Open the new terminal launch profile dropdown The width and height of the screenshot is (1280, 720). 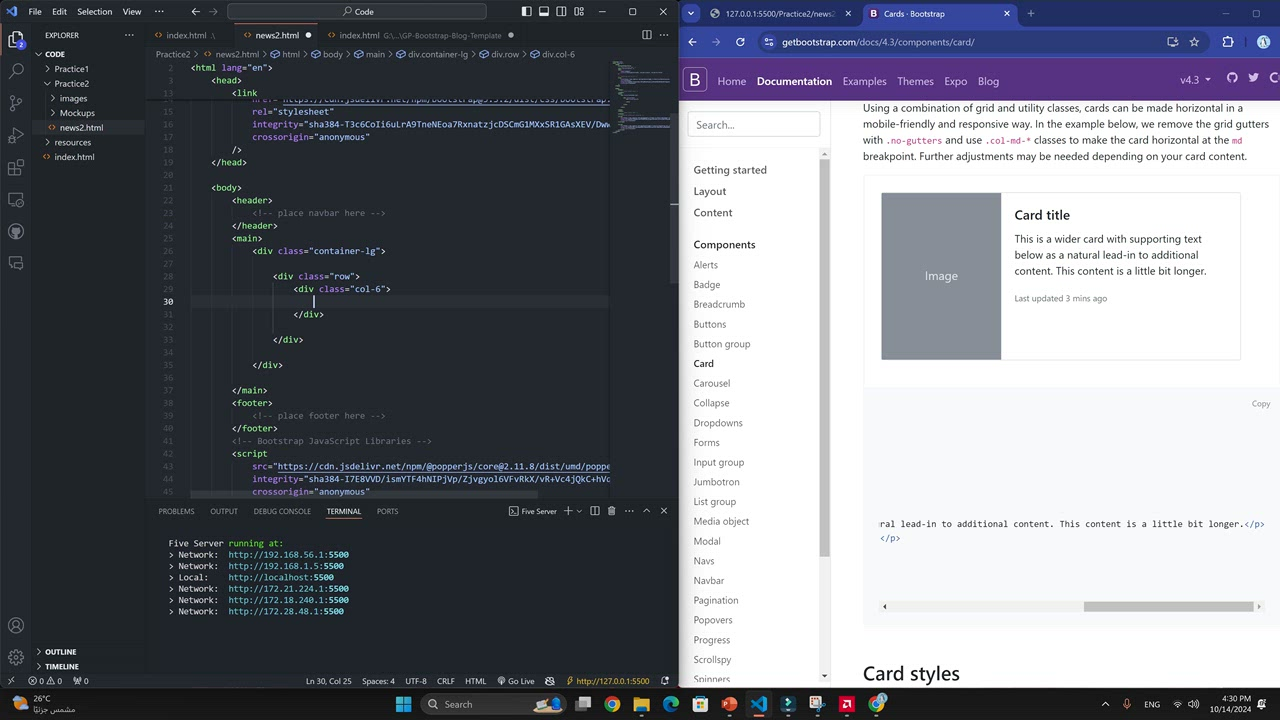coord(580,511)
